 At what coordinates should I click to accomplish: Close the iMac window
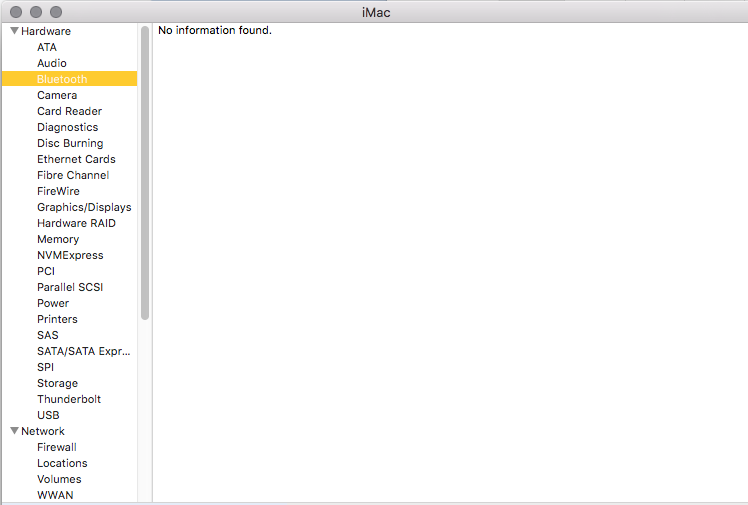16,12
